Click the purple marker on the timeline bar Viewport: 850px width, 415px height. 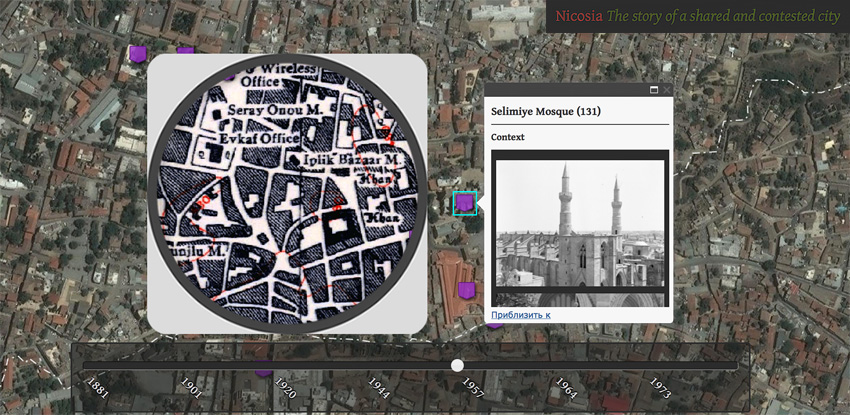(x=263, y=369)
